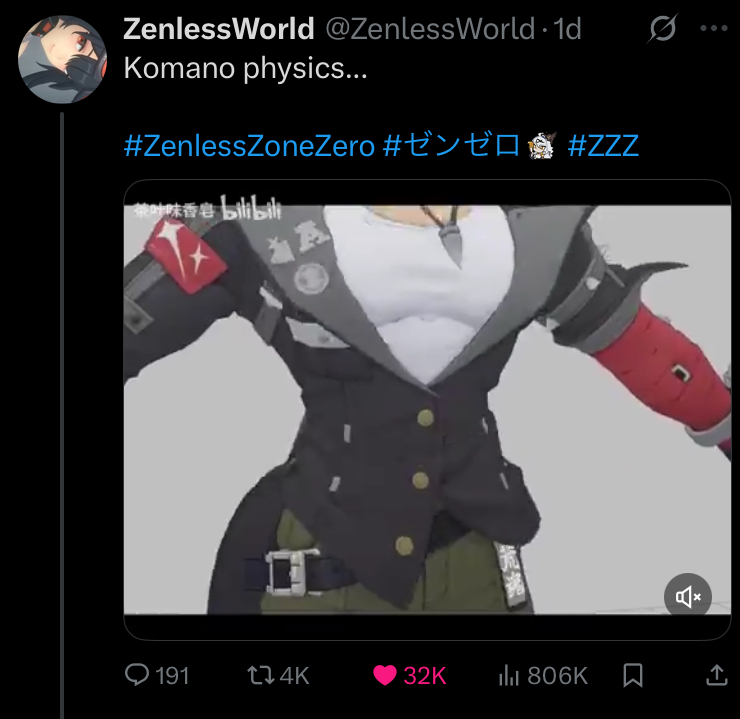Open the reply comment icon

[137, 675]
